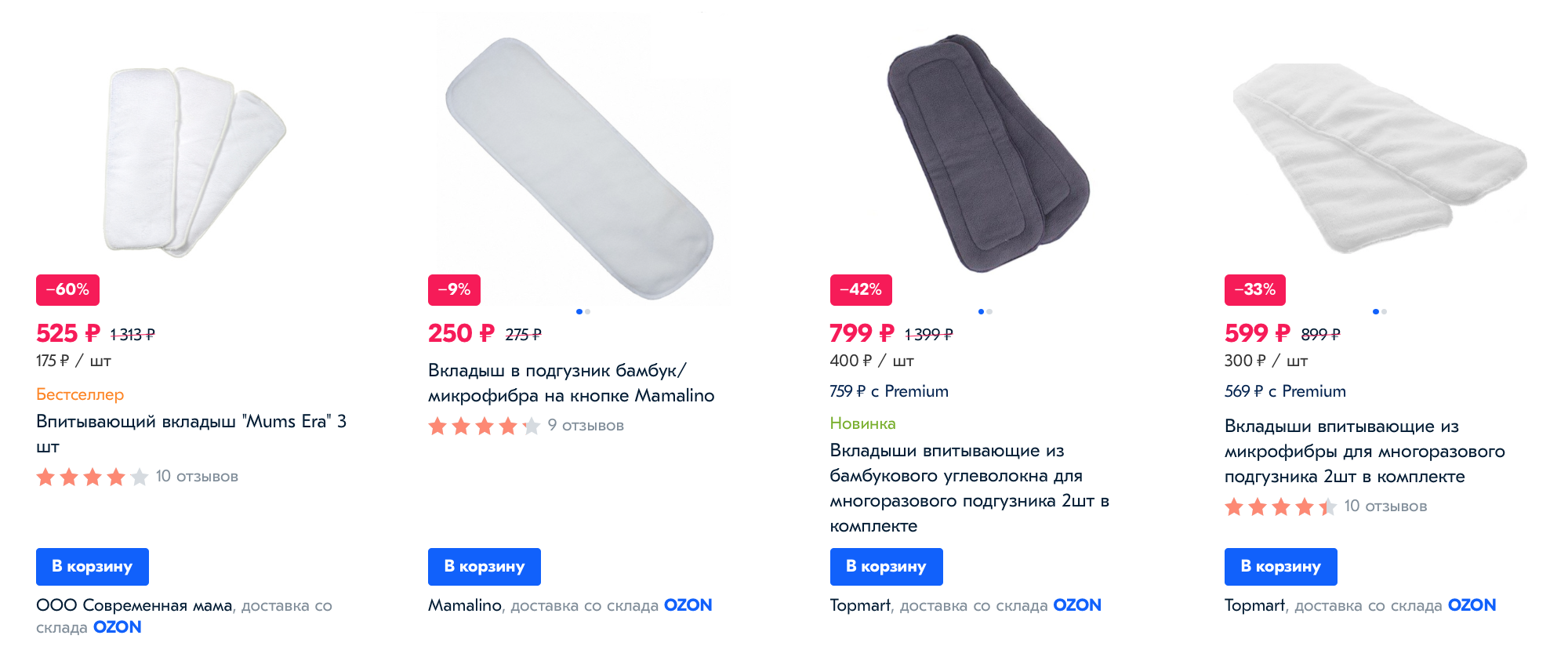Open the Бестселлер label
The width and height of the screenshot is (1568, 668).
[80, 394]
